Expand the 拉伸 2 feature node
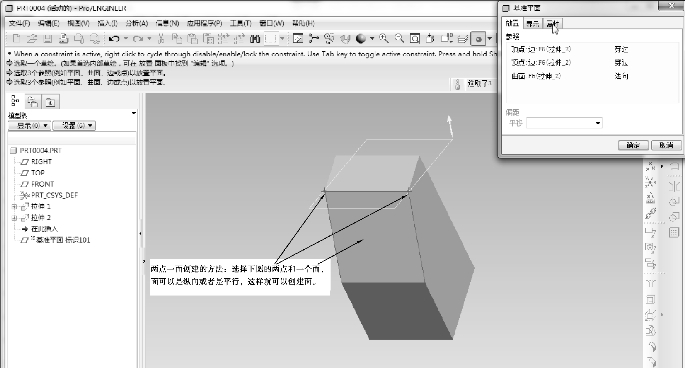The width and height of the screenshot is (685, 368). tap(14, 218)
